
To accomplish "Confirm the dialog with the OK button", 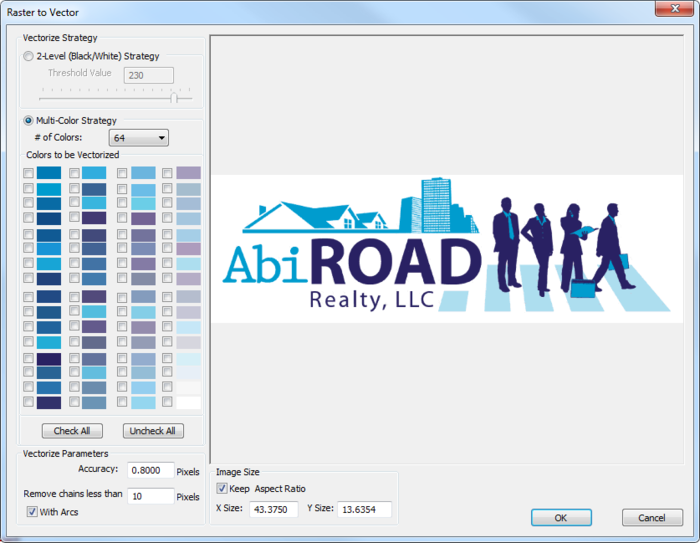I will [x=561, y=518].
